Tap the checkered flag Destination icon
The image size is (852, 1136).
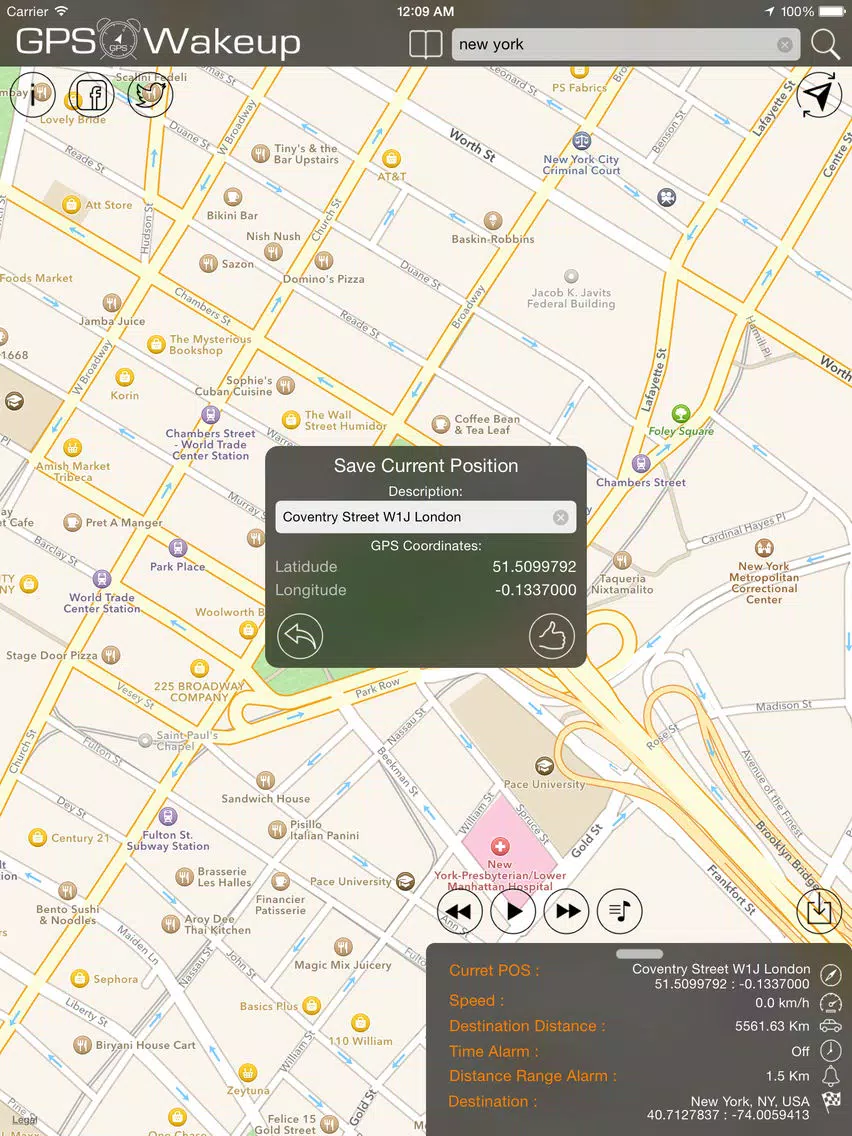click(831, 1102)
